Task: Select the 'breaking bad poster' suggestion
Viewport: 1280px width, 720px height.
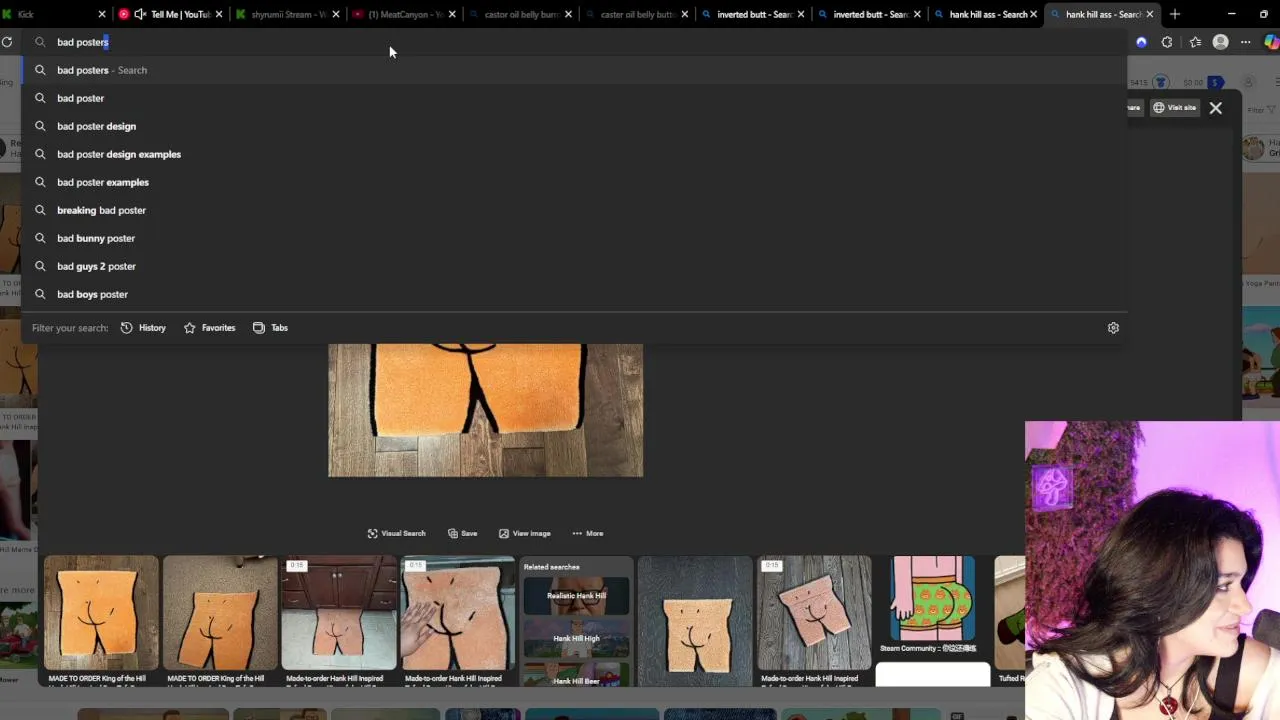Action: pyautogui.click(x=574, y=210)
